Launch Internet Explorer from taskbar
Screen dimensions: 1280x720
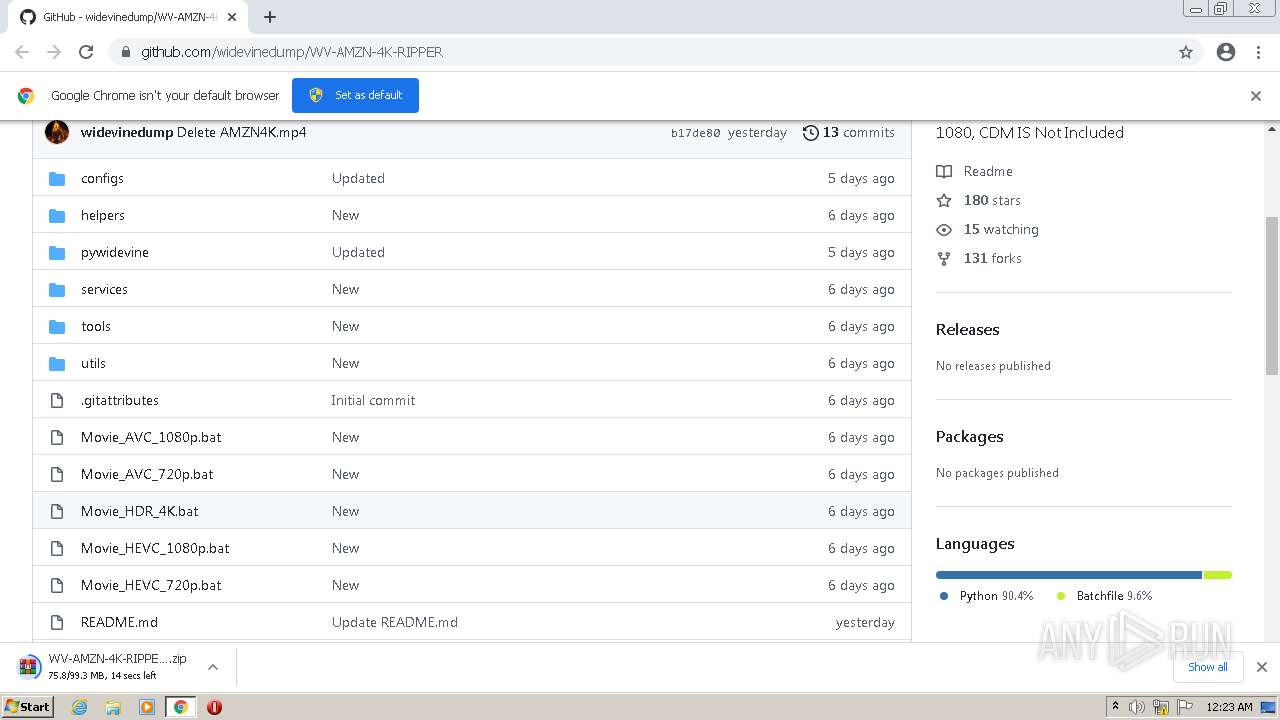pos(80,707)
